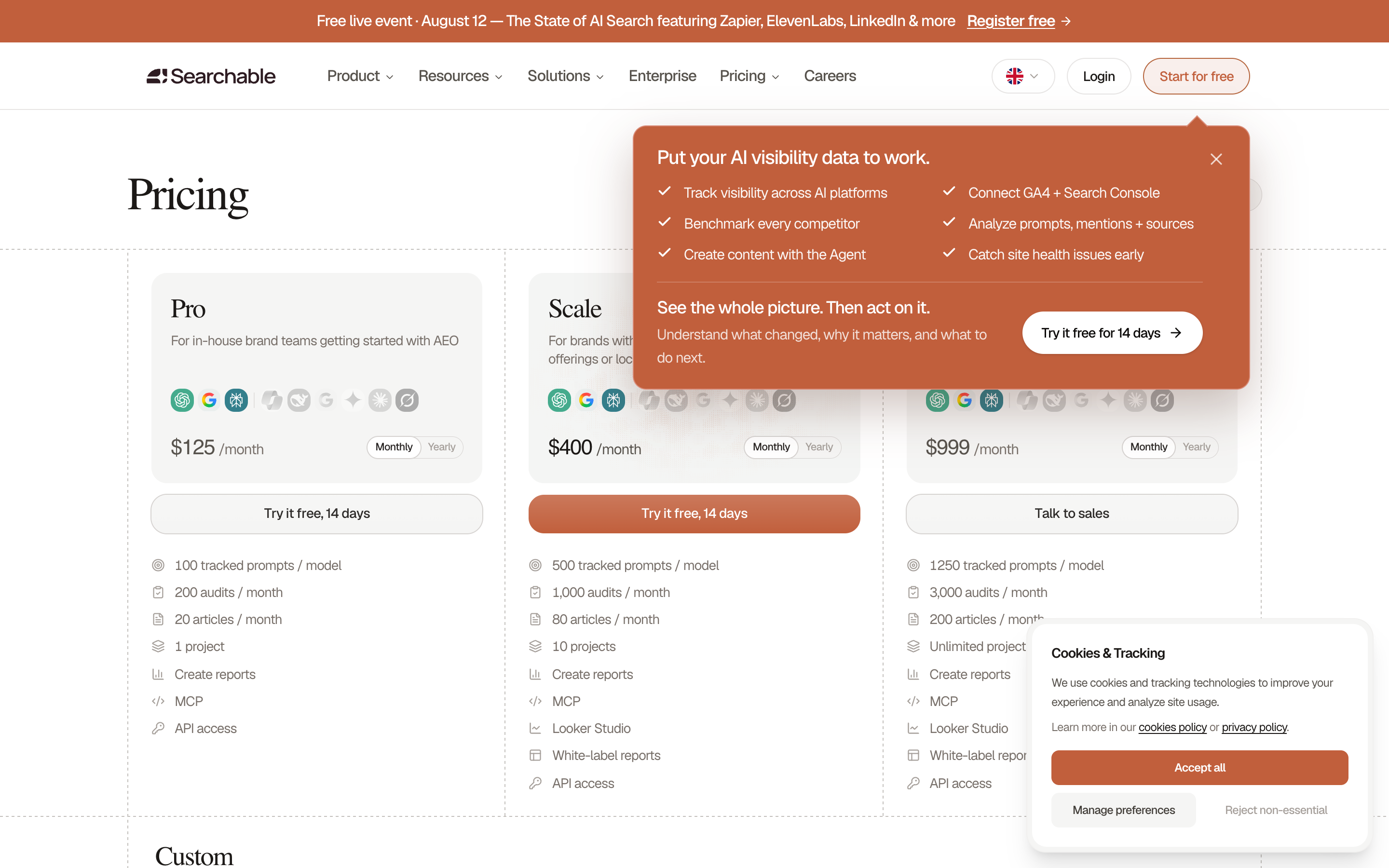This screenshot has width=1389, height=868.
Task: Click "1,000 audits / month" in Scale features
Action: [611, 593]
